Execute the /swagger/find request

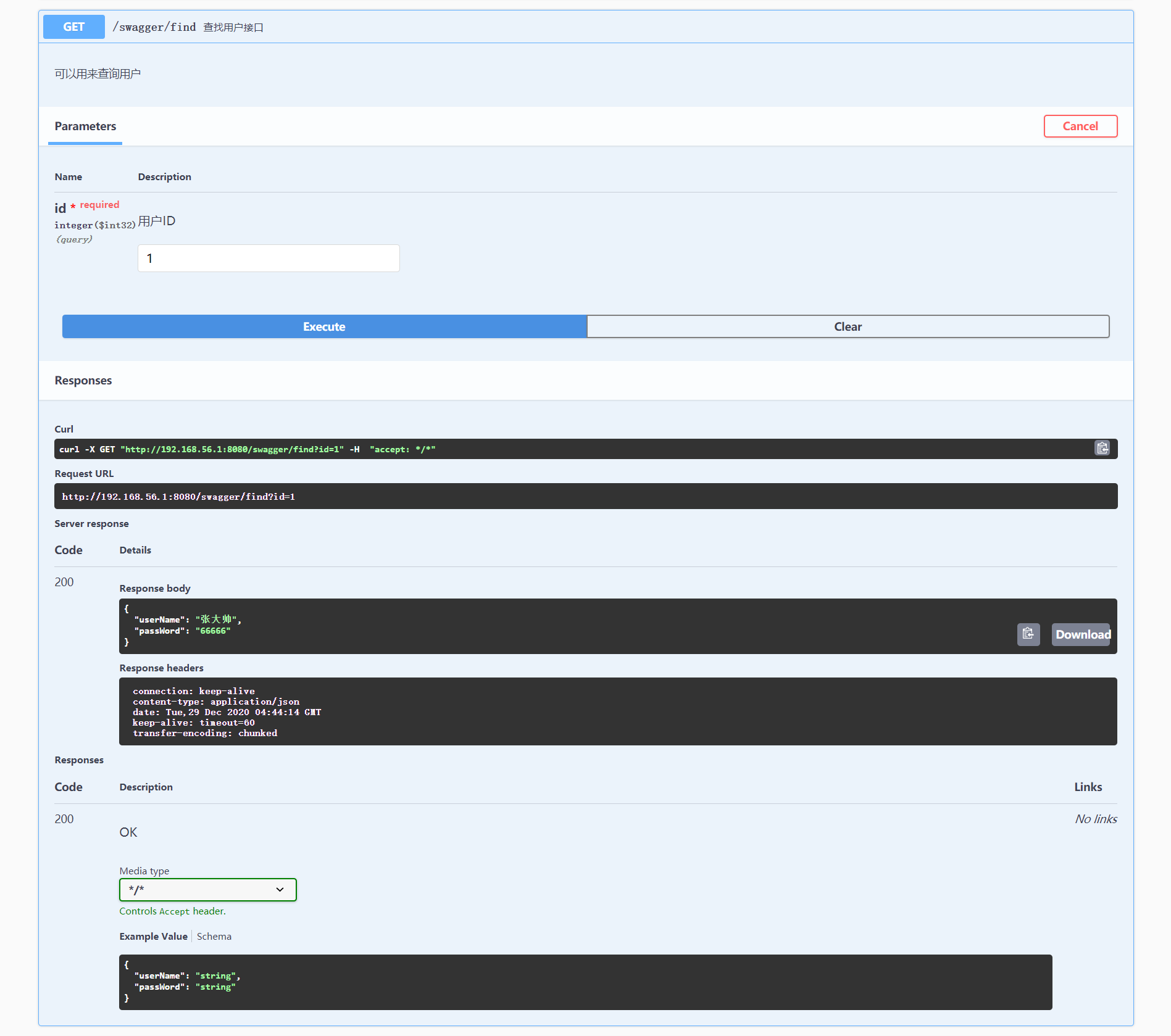pyautogui.click(x=323, y=326)
